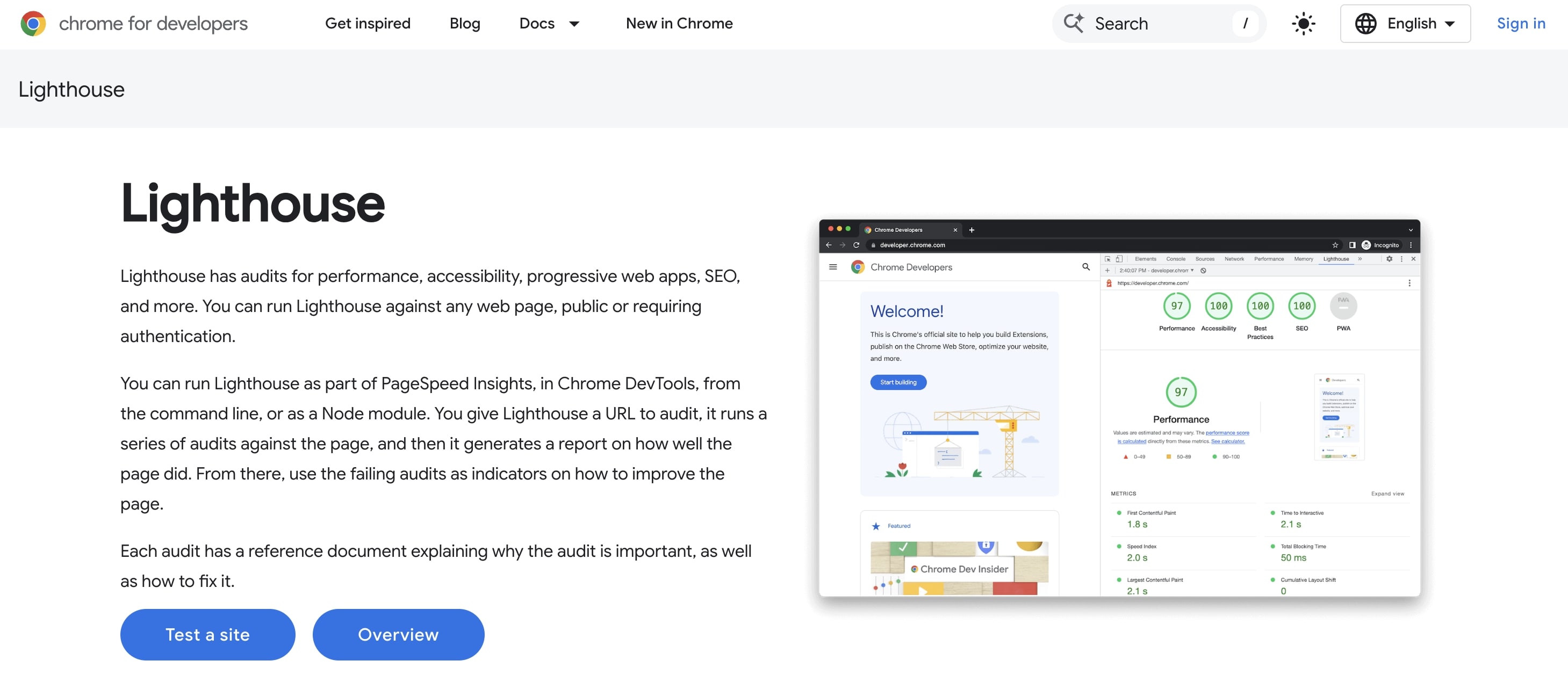Go to the Blog page
The image size is (1568, 697).
465,24
